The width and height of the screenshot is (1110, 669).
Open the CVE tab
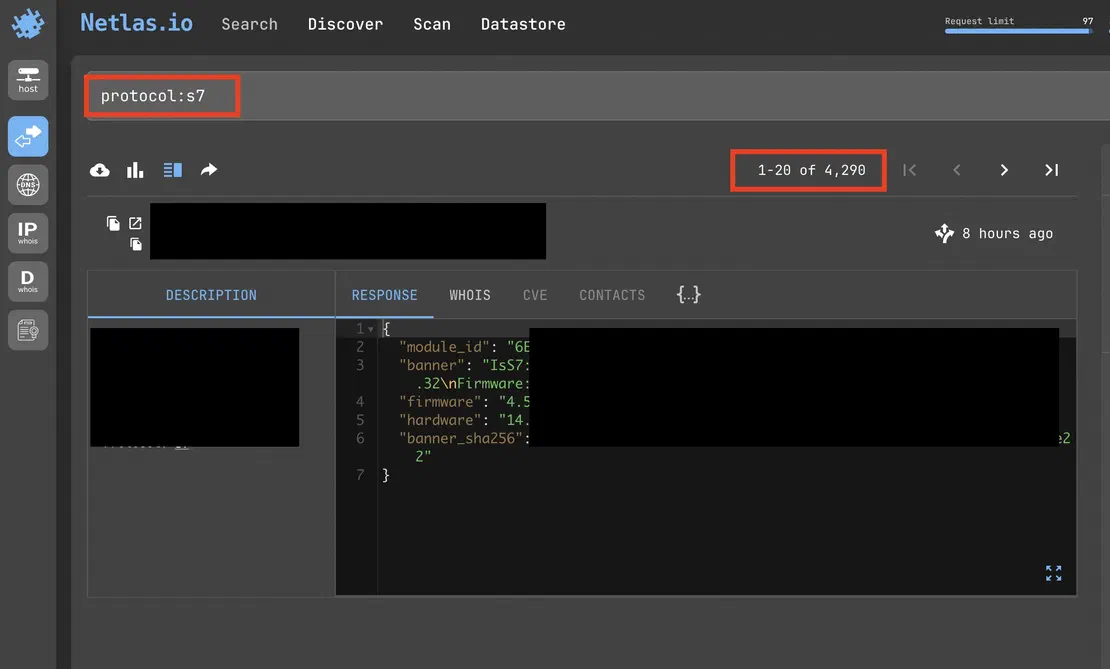pyautogui.click(x=535, y=295)
